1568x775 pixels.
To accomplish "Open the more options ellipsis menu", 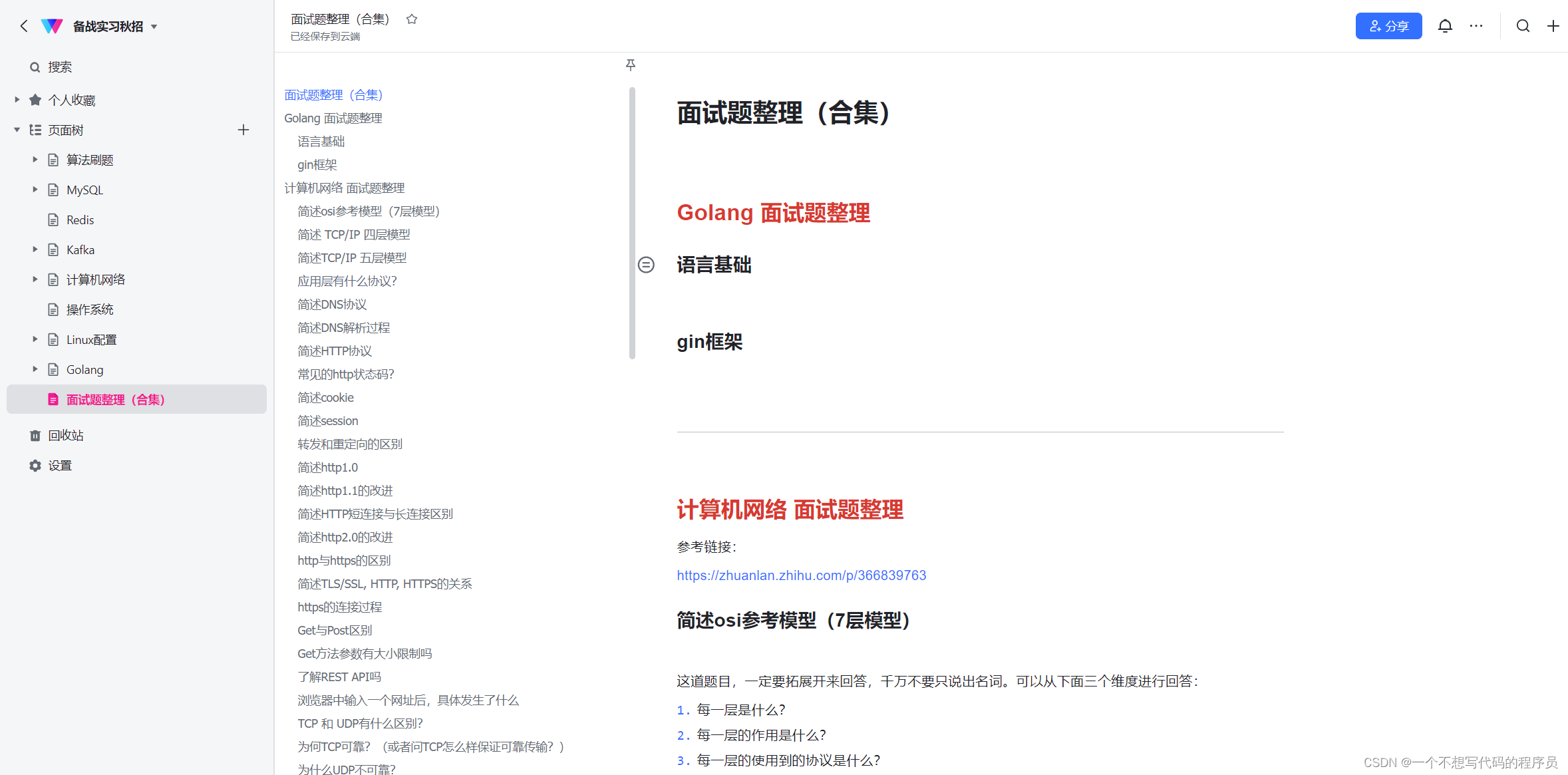I will click(1476, 26).
